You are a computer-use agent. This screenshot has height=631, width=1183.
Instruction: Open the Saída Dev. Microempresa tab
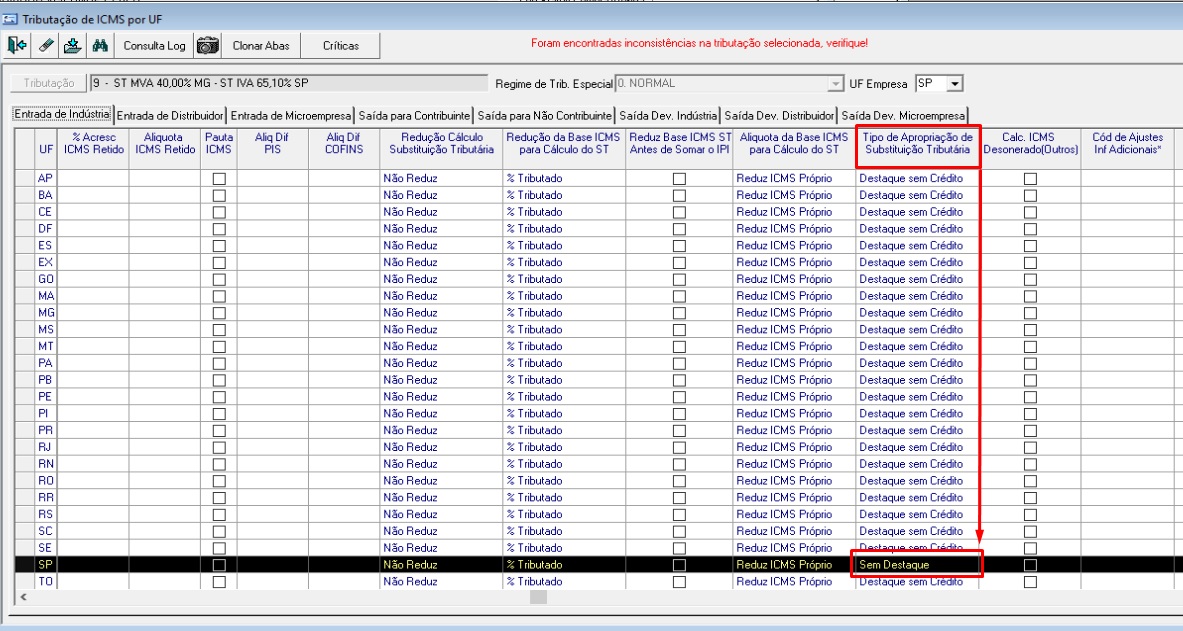pos(903,115)
